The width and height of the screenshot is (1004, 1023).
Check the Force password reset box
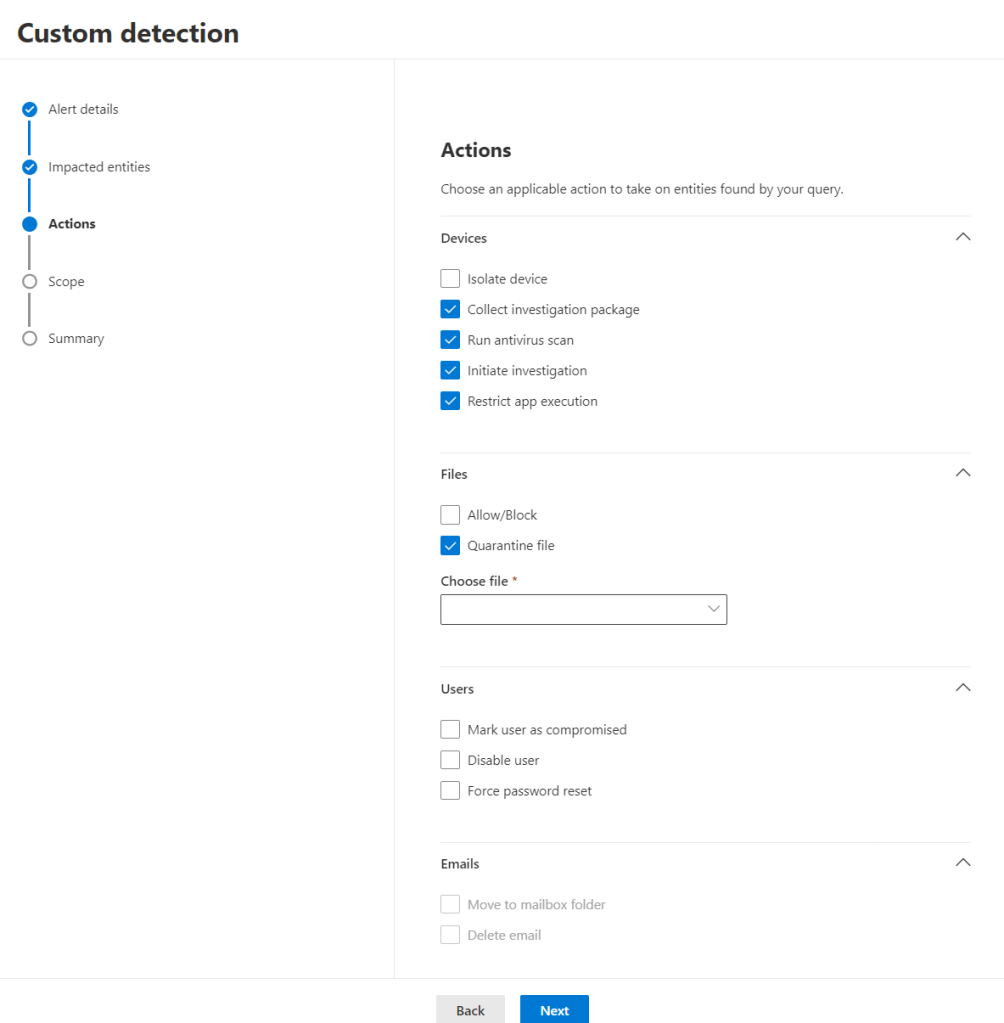point(450,791)
